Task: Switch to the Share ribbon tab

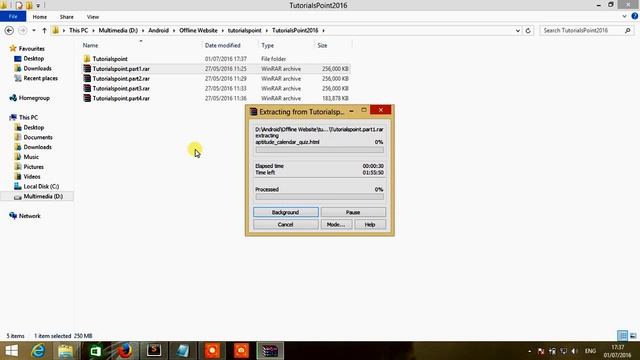Action: pyautogui.click(x=67, y=17)
